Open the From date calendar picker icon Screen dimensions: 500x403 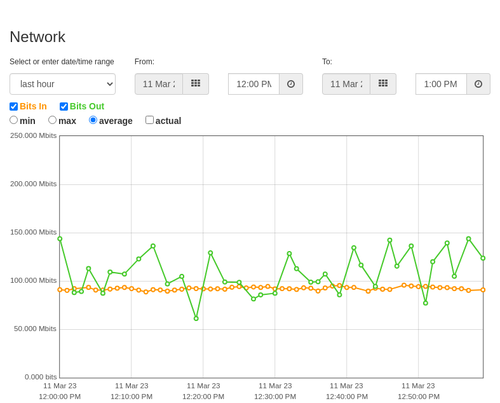click(196, 84)
